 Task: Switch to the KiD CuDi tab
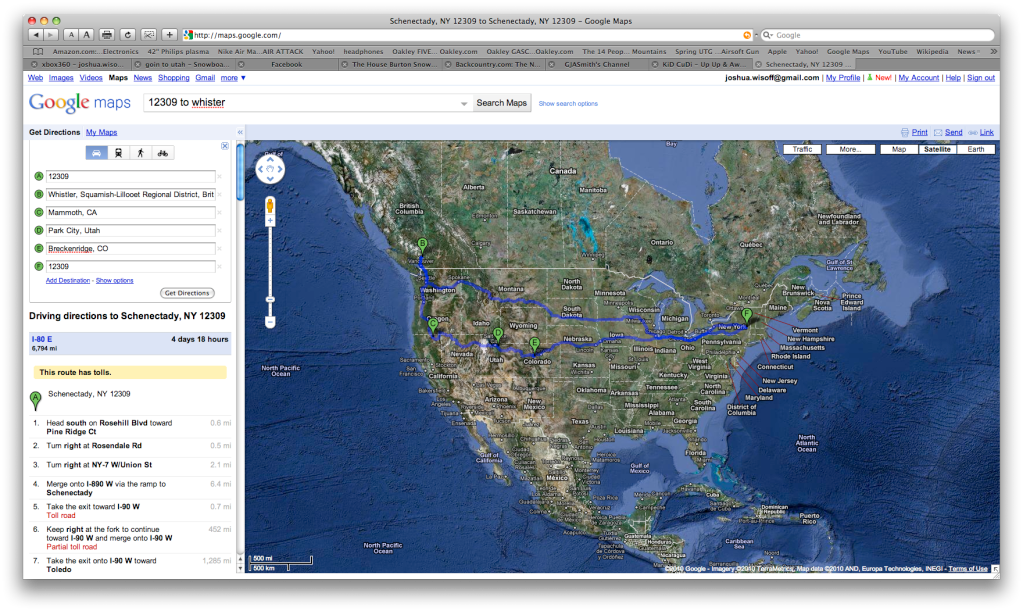pyautogui.click(x=701, y=65)
